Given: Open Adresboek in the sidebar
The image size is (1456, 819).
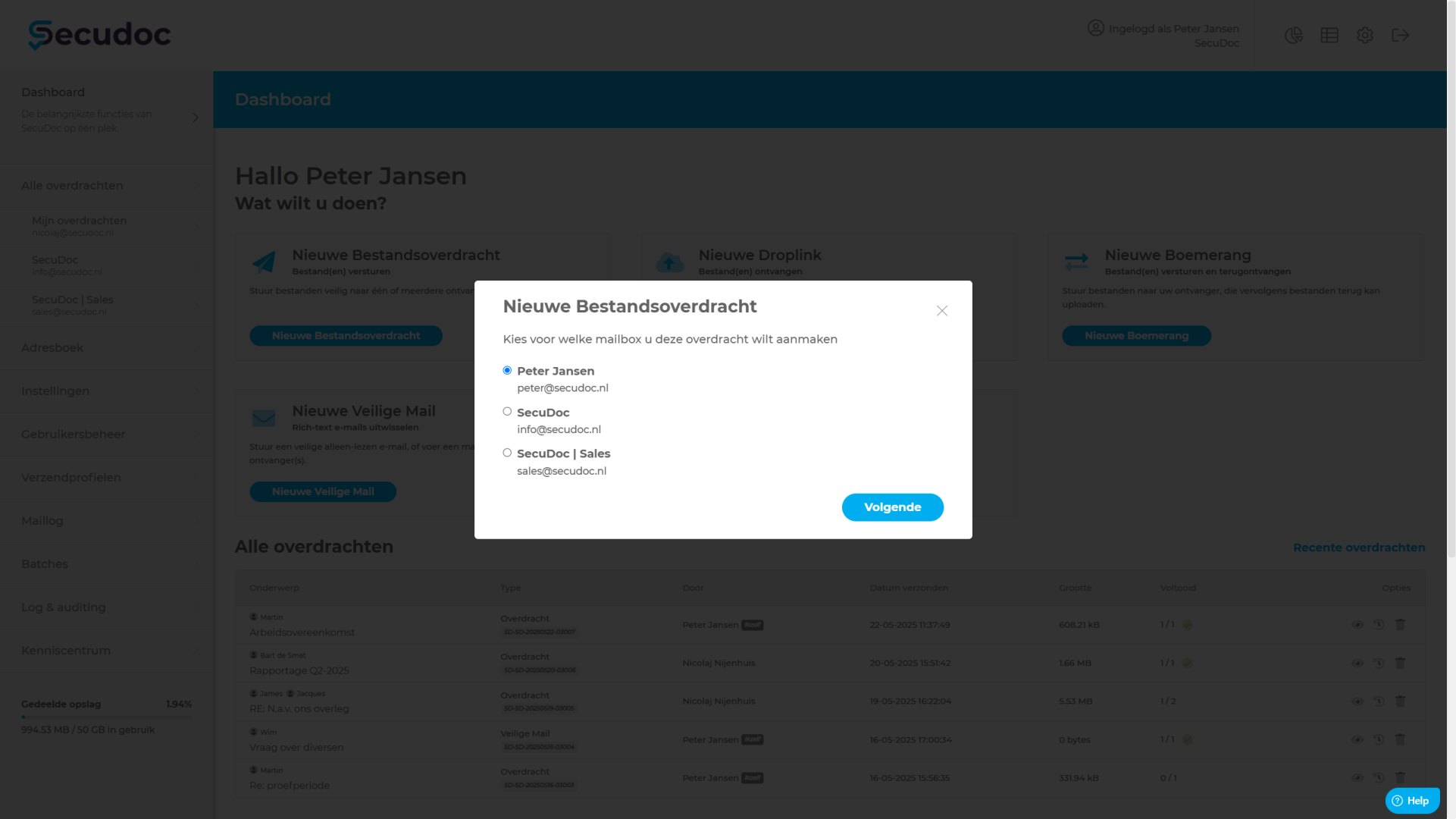Looking at the screenshot, I should (107, 348).
